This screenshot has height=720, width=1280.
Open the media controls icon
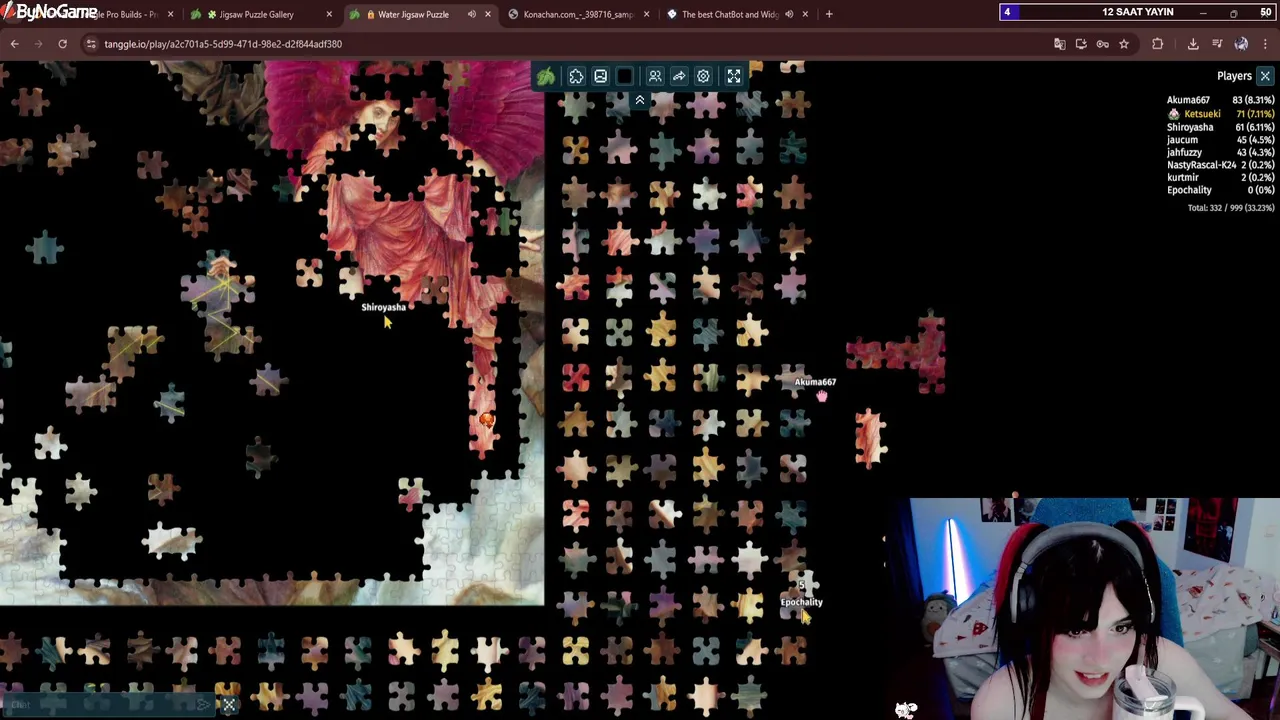click(1217, 44)
